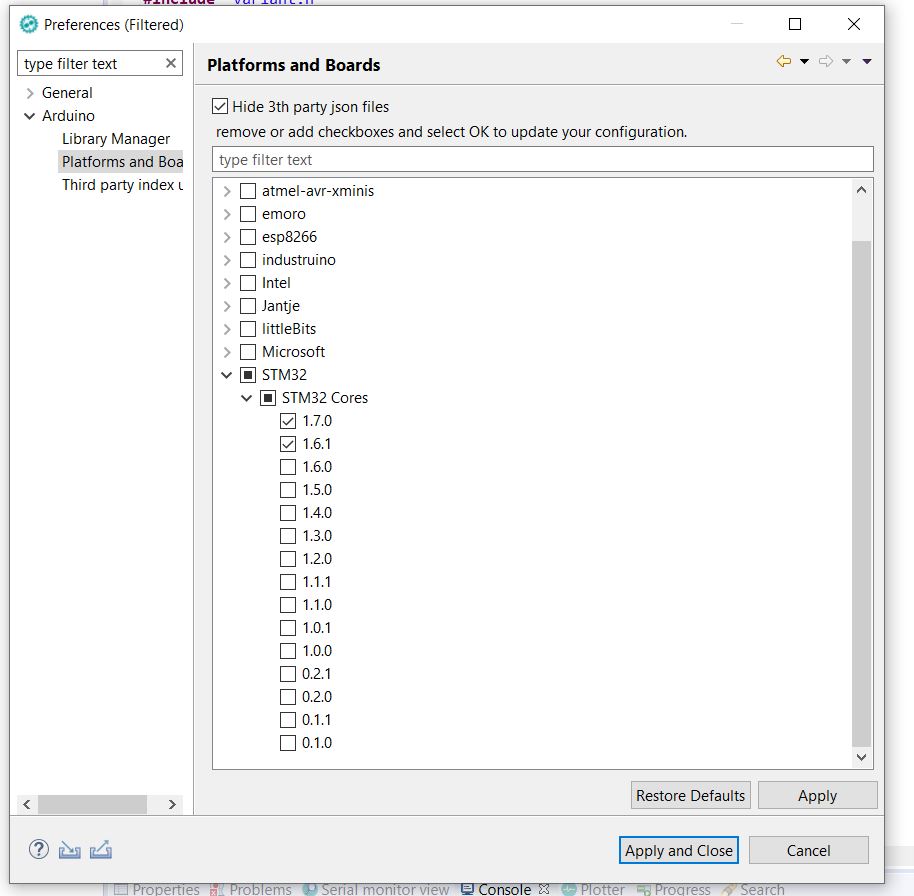Select Library Manager in the sidebar
Viewport: 914px width, 896px height.
(116, 139)
